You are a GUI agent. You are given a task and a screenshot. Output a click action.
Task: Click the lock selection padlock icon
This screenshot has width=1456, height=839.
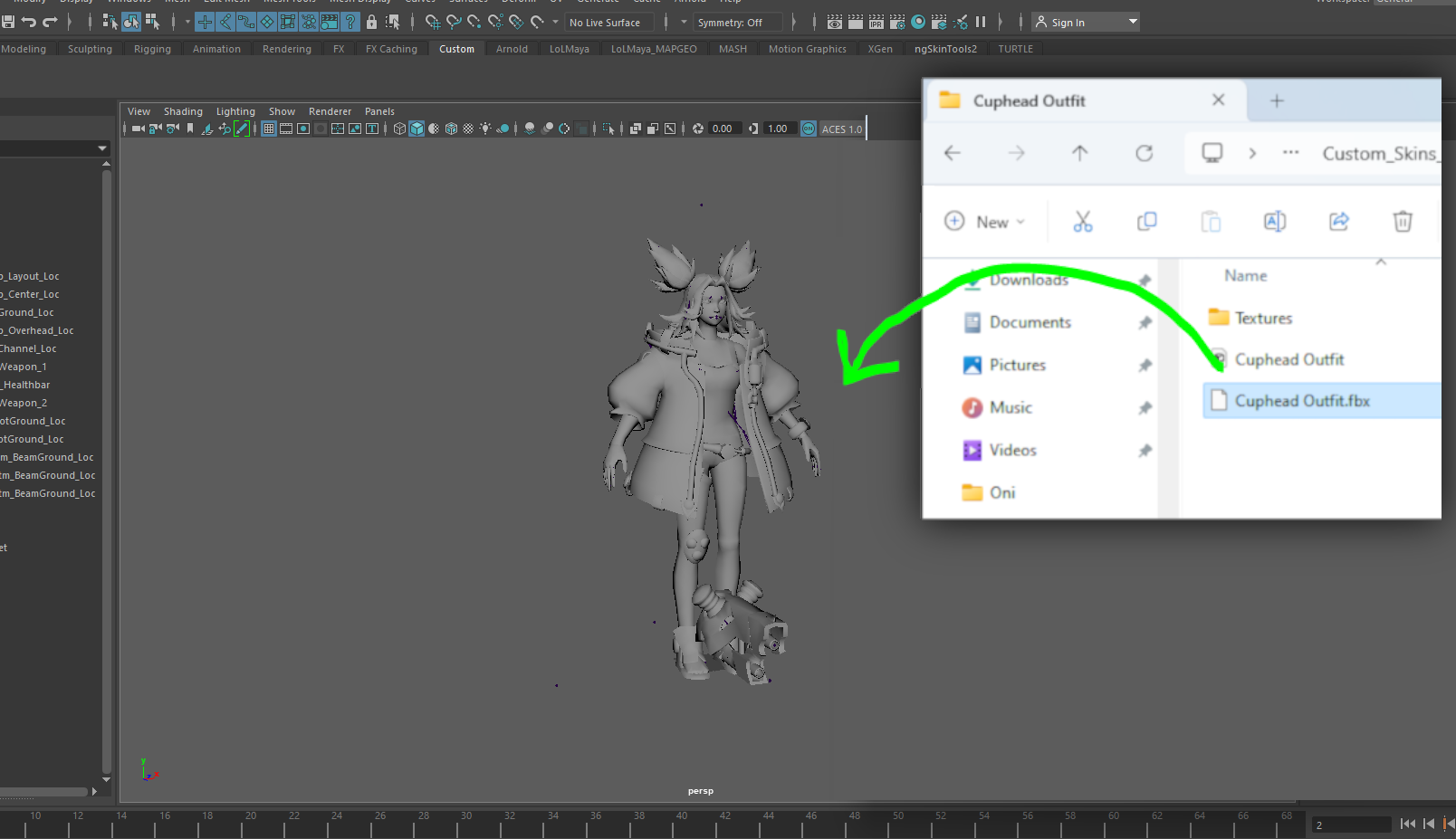tap(371, 22)
